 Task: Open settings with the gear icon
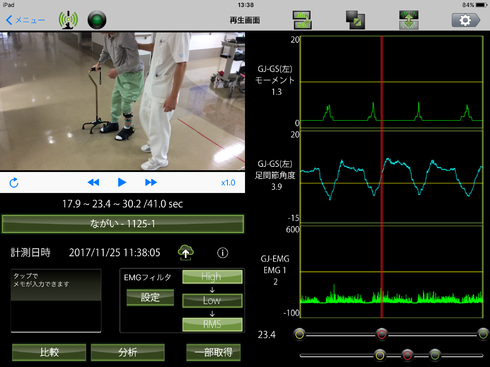466,20
